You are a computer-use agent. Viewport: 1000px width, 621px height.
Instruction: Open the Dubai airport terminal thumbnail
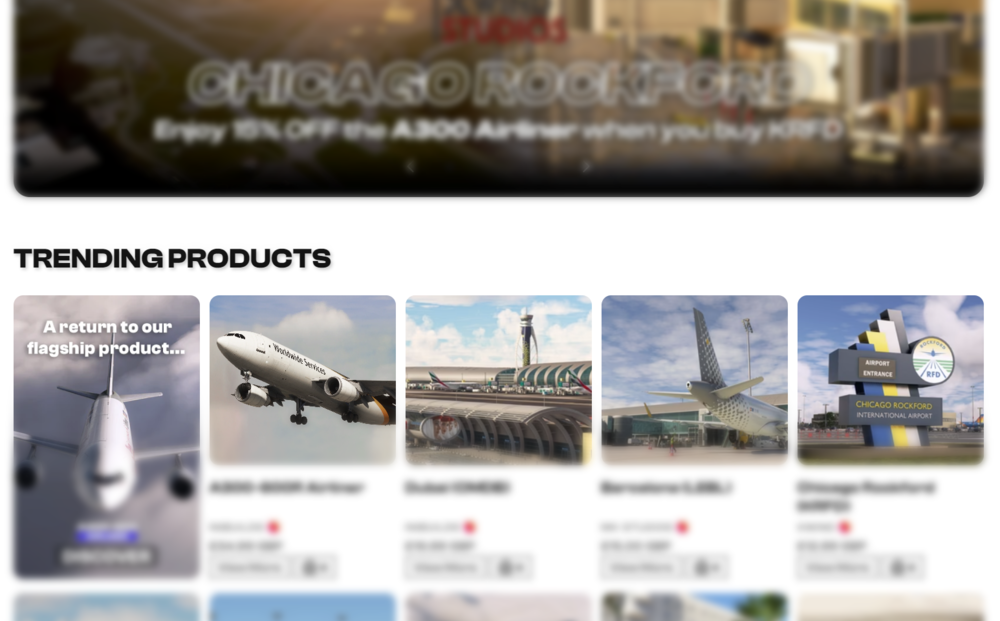pos(499,379)
